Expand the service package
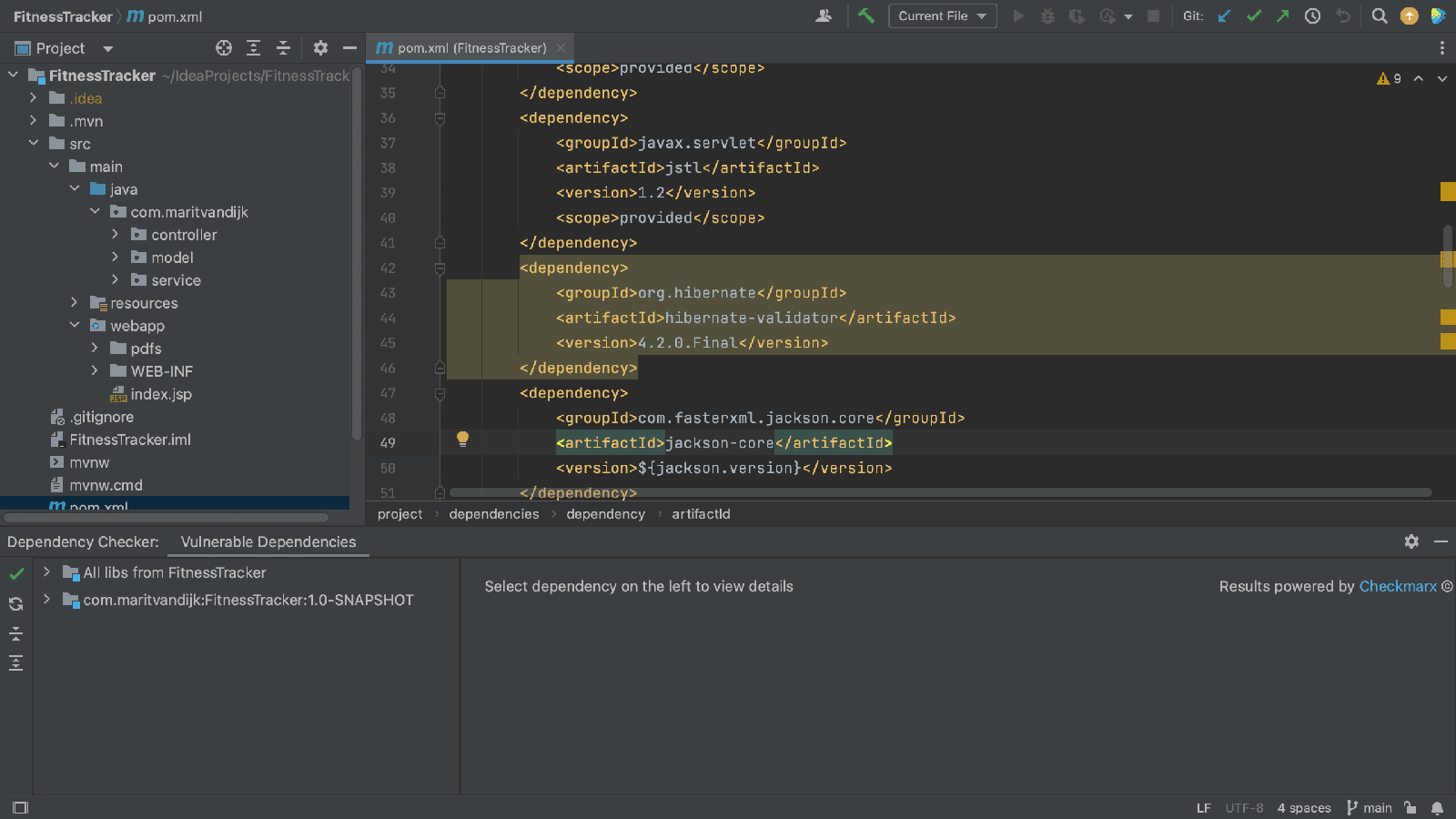The width and height of the screenshot is (1456, 819). click(x=116, y=279)
